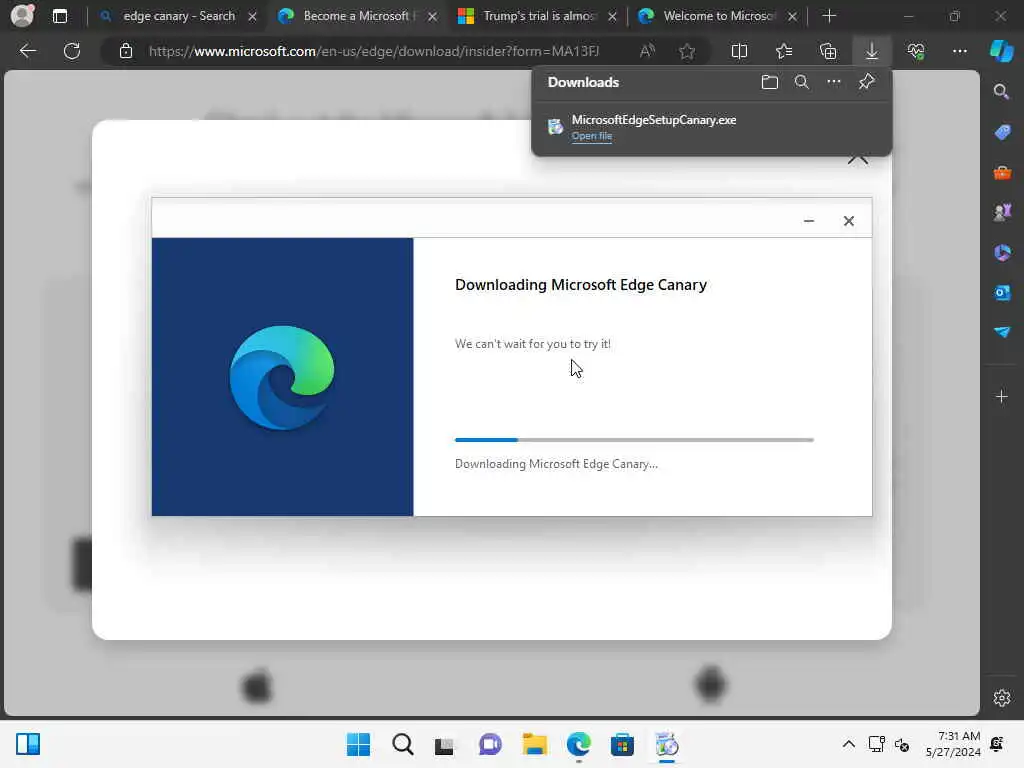
Task: Open taskbar Search
Action: 402,744
